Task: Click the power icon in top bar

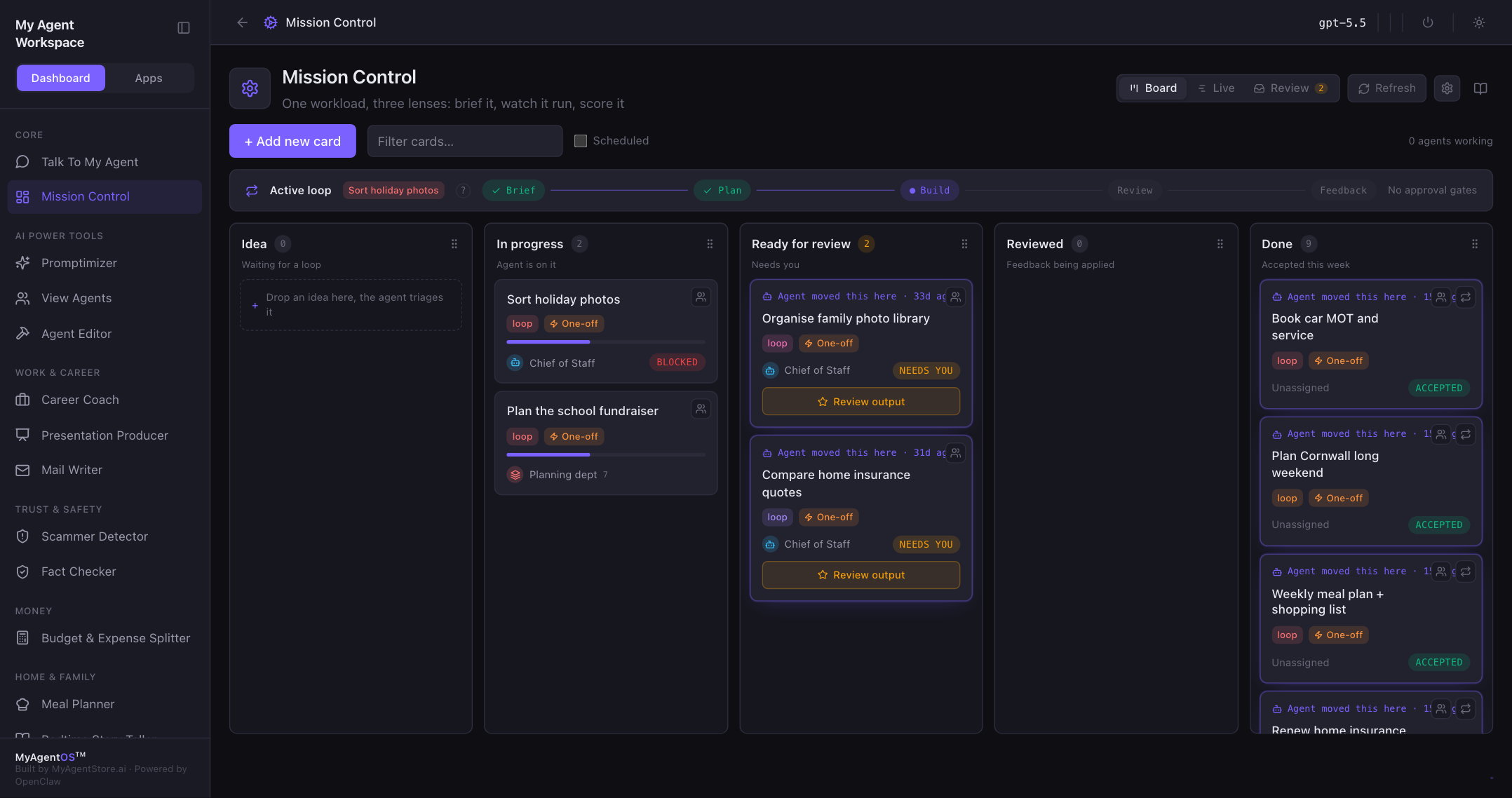Action: pos(1428,22)
